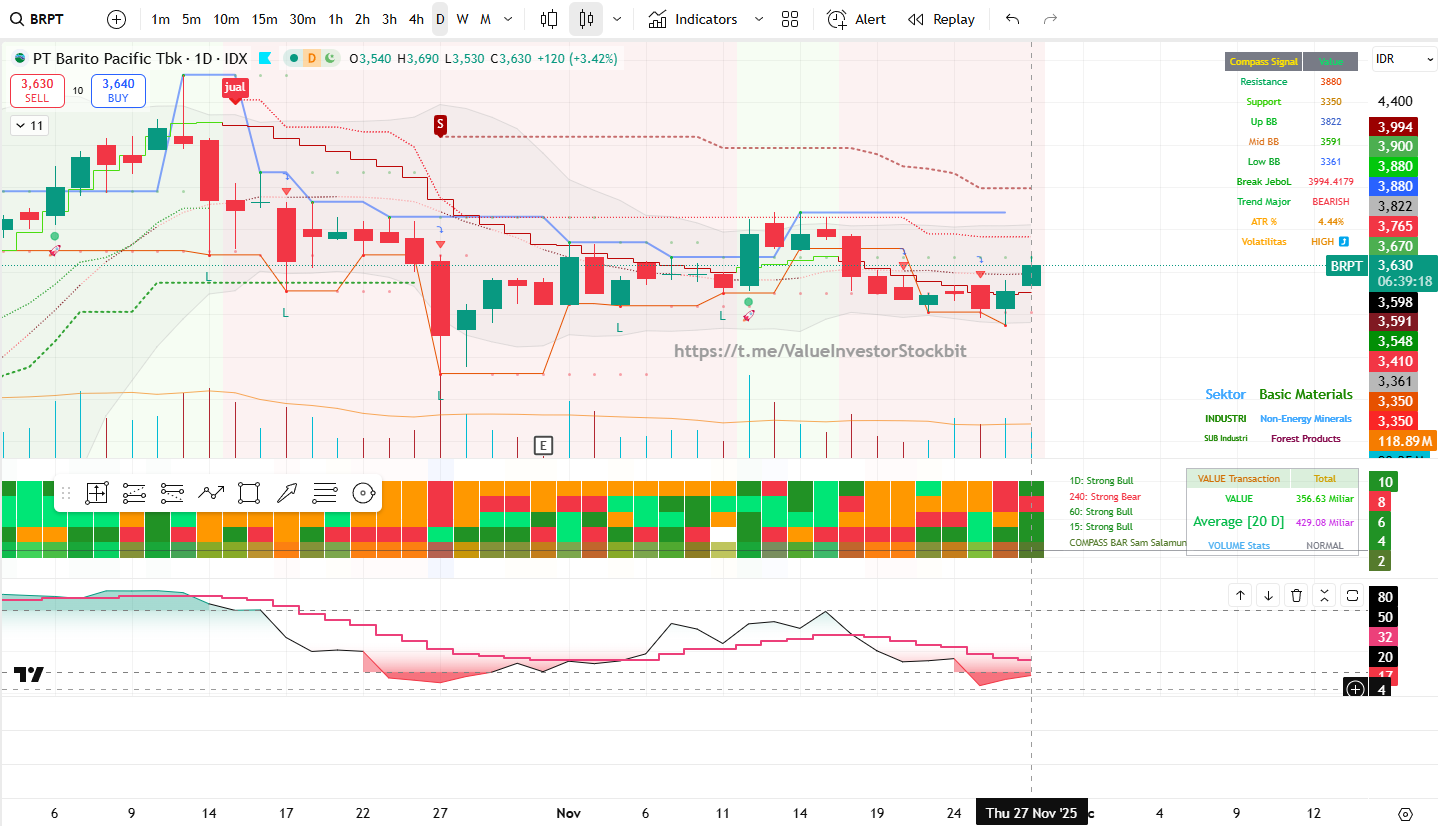Open the Indicators dialog
Viewport: 1438px width, 826px height.
[x=692, y=19]
